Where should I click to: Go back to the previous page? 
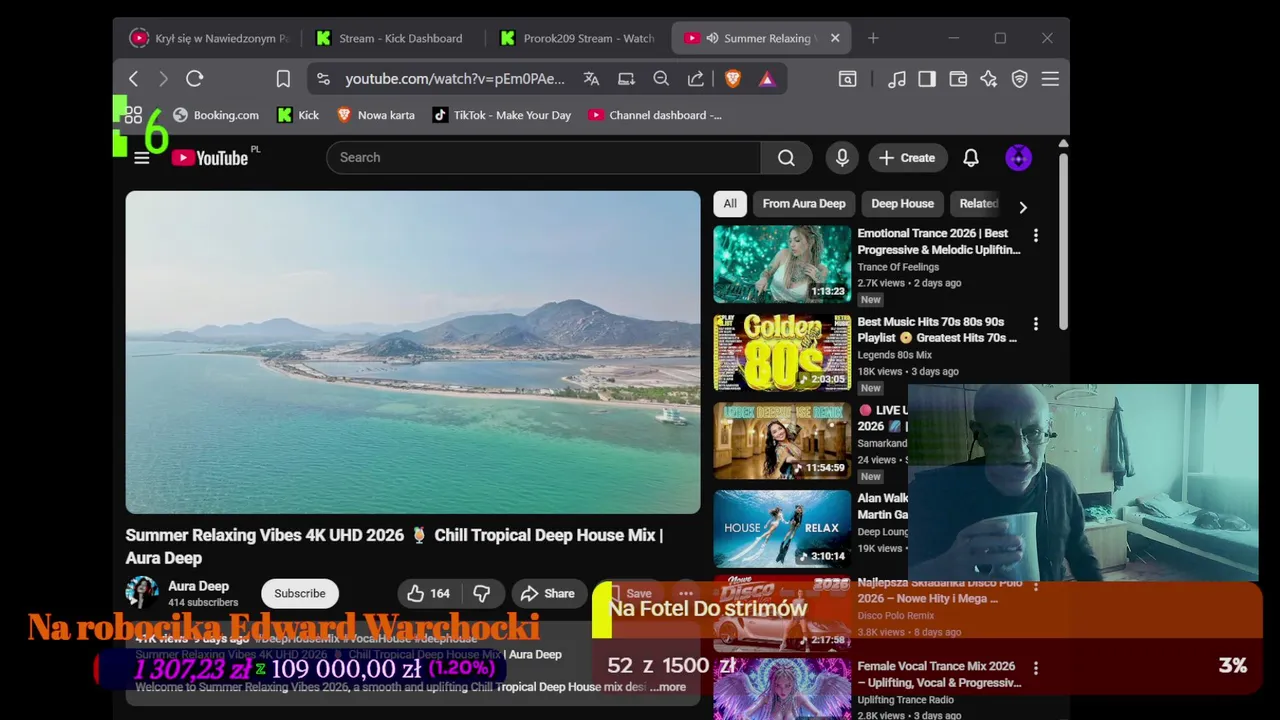pyautogui.click(x=133, y=79)
